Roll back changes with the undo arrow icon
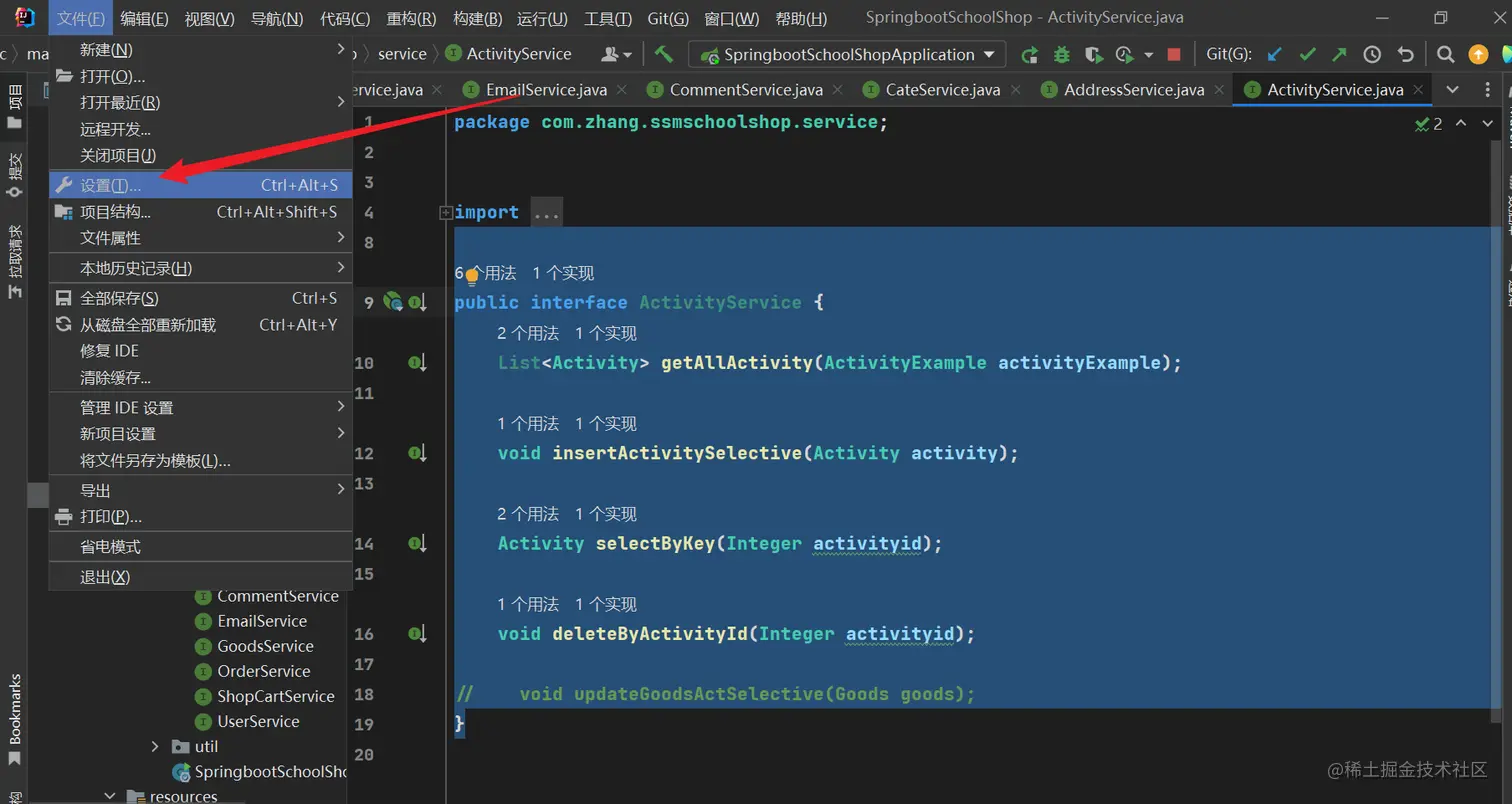This screenshot has width=1512, height=804. pos(1405,55)
